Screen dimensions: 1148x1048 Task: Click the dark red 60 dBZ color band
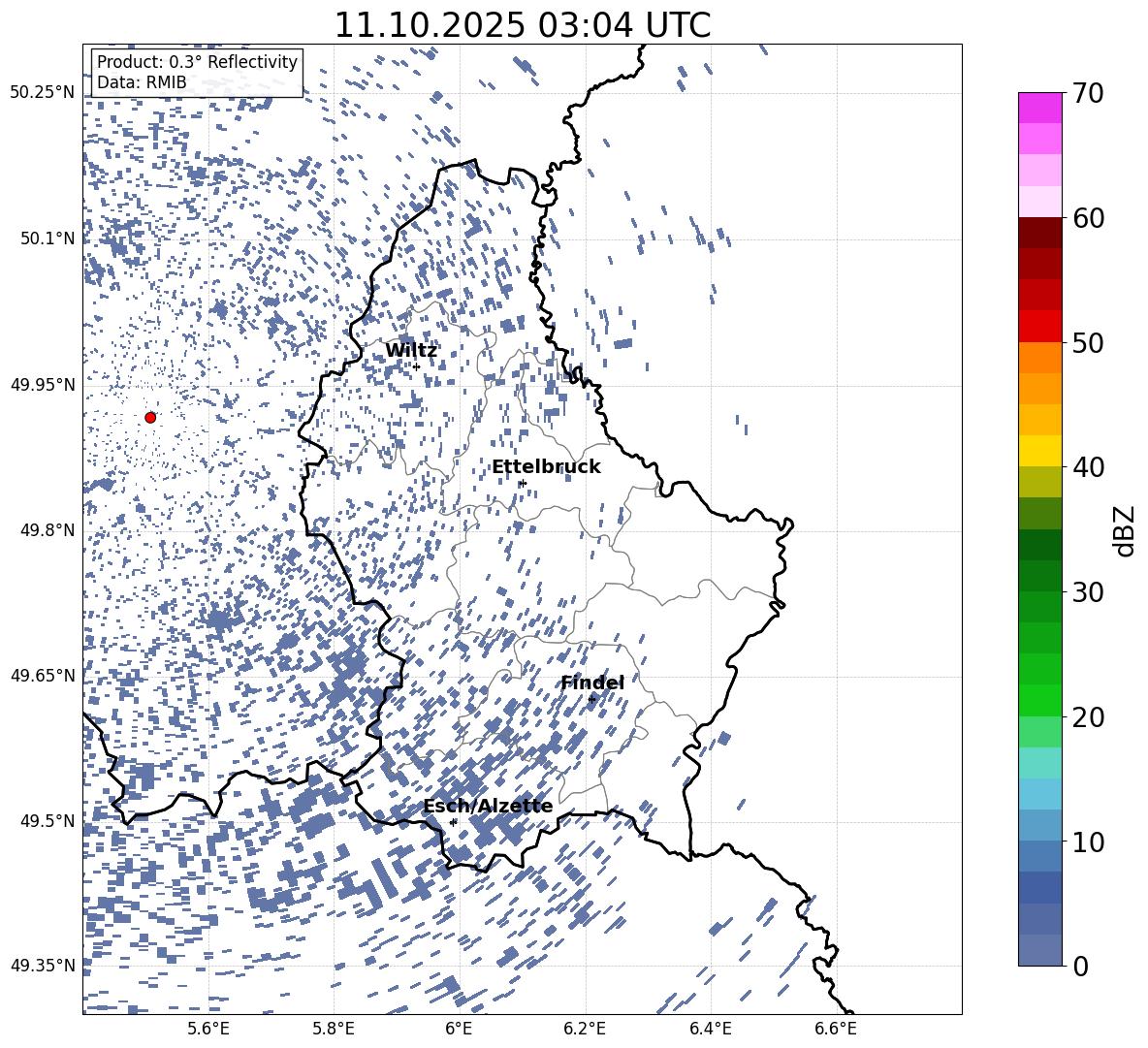(x=1039, y=233)
